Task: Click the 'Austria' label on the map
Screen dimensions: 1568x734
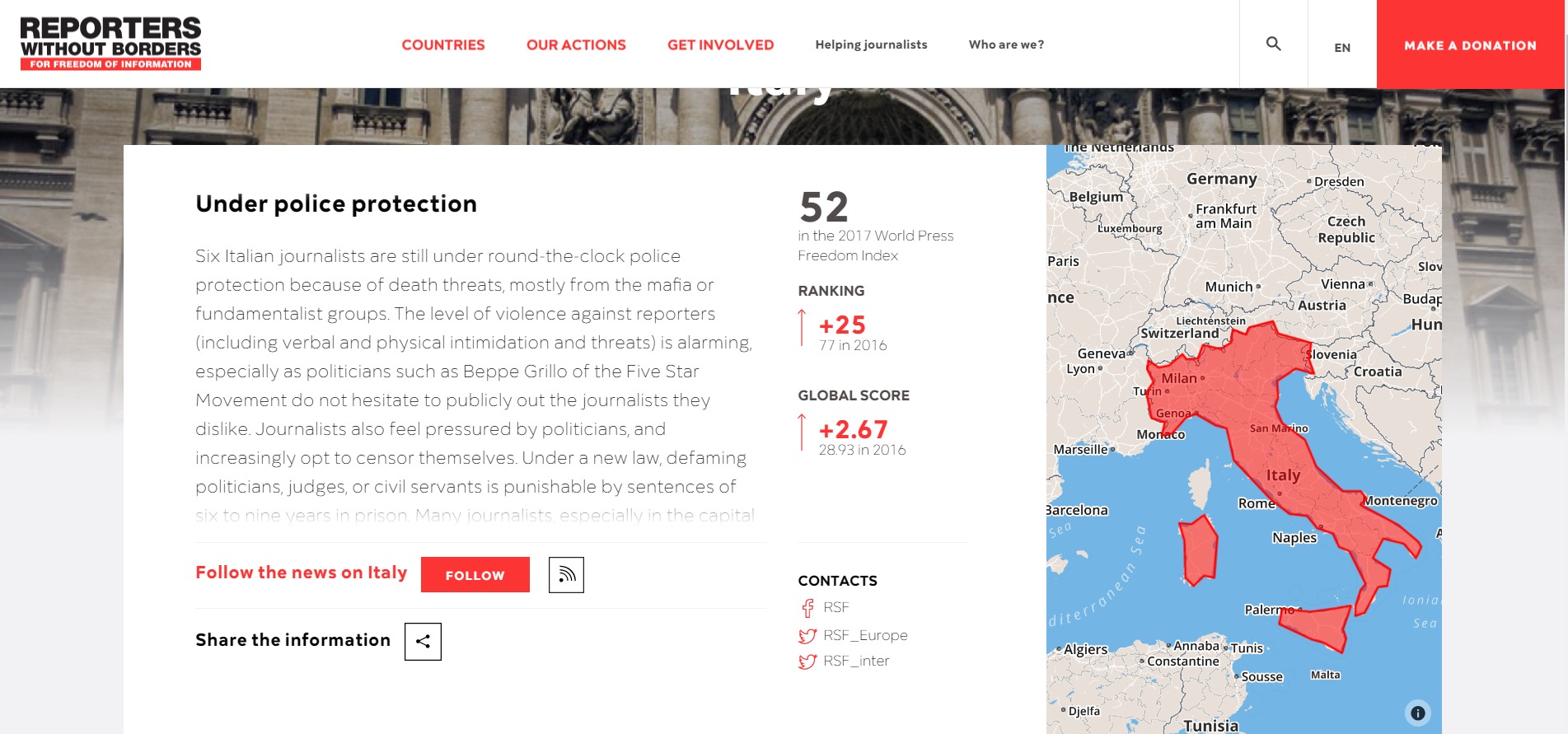Action: click(1322, 305)
